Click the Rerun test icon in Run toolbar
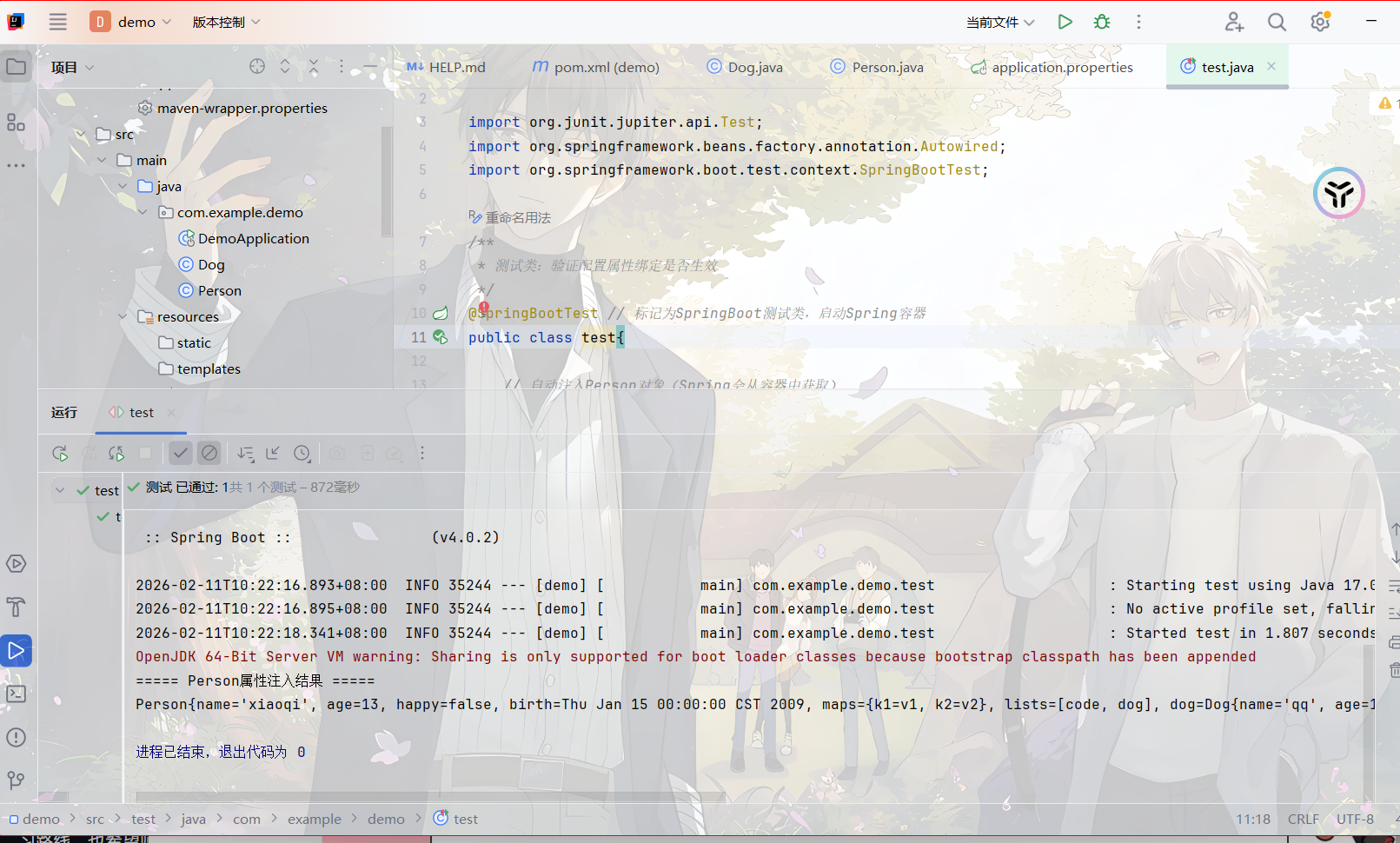The height and width of the screenshot is (843, 1400). pos(60,453)
